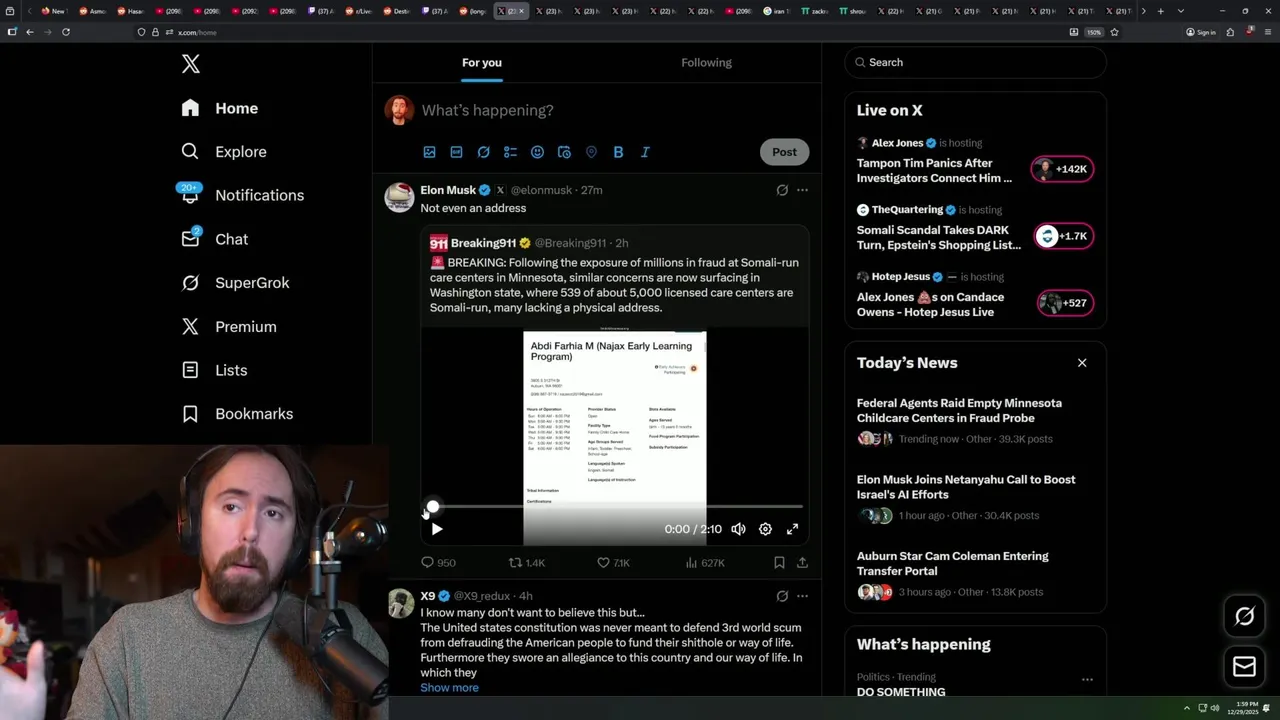Repost the Elon Musk post, 1.4K
1280x720 pixels.
(527, 563)
